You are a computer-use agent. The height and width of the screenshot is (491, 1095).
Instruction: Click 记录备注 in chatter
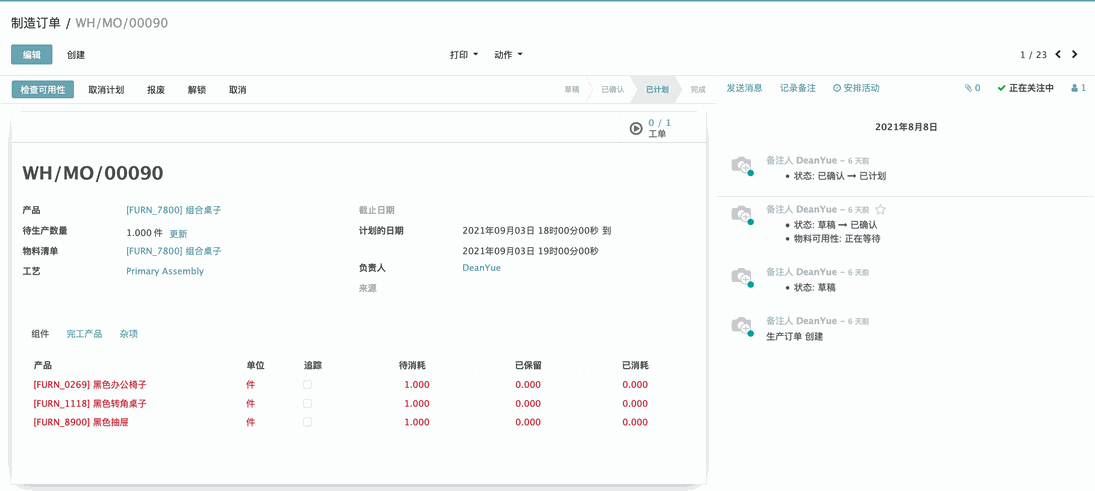[798, 89]
